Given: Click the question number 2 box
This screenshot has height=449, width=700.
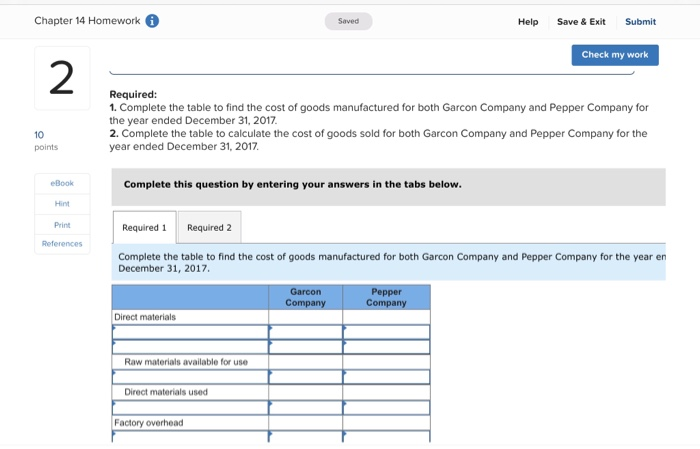Looking at the screenshot, I should pos(62,78).
